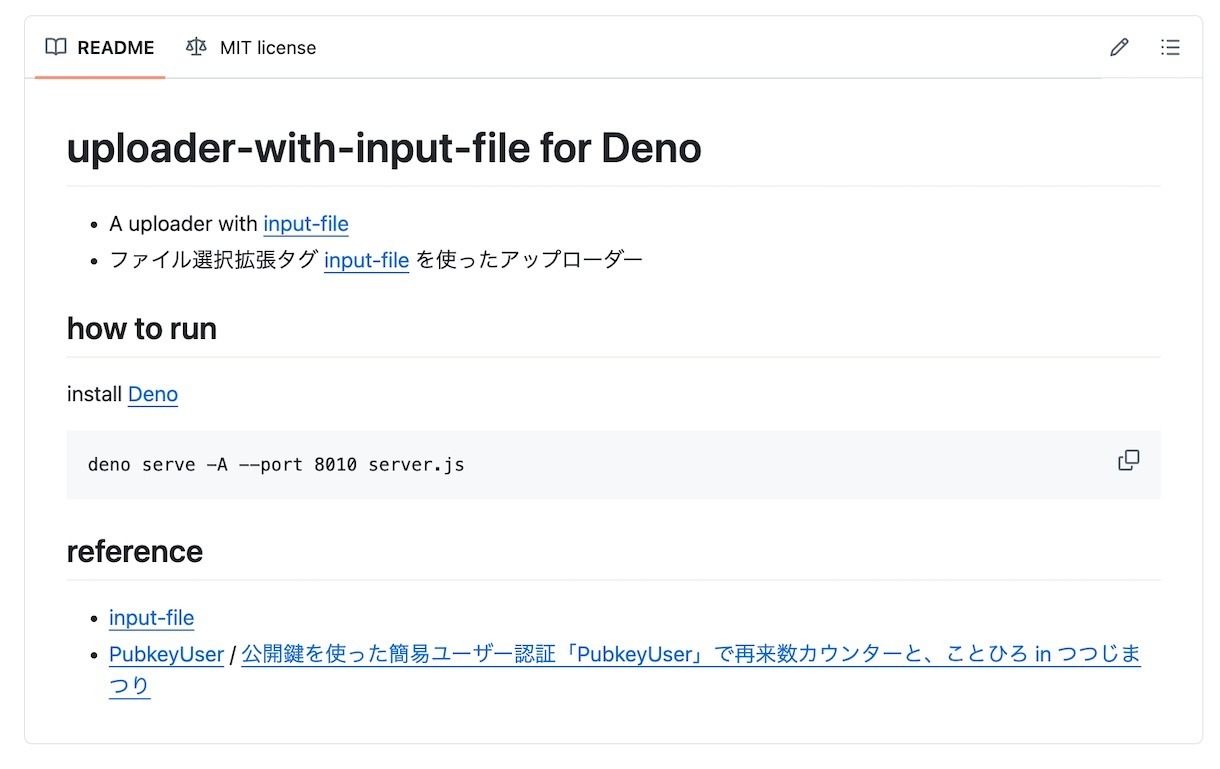Image resolution: width=1220 pixels, height=769 pixels.
Task: Click the "を使ったアップローダー" text
Action: [x=529, y=260]
